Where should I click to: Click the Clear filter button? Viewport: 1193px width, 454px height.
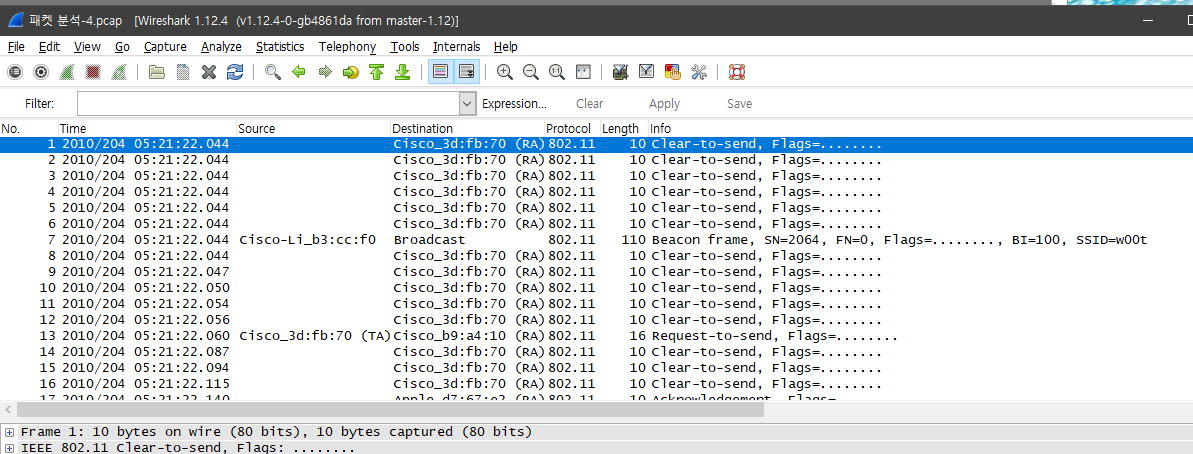pyautogui.click(x=590, y=103)
